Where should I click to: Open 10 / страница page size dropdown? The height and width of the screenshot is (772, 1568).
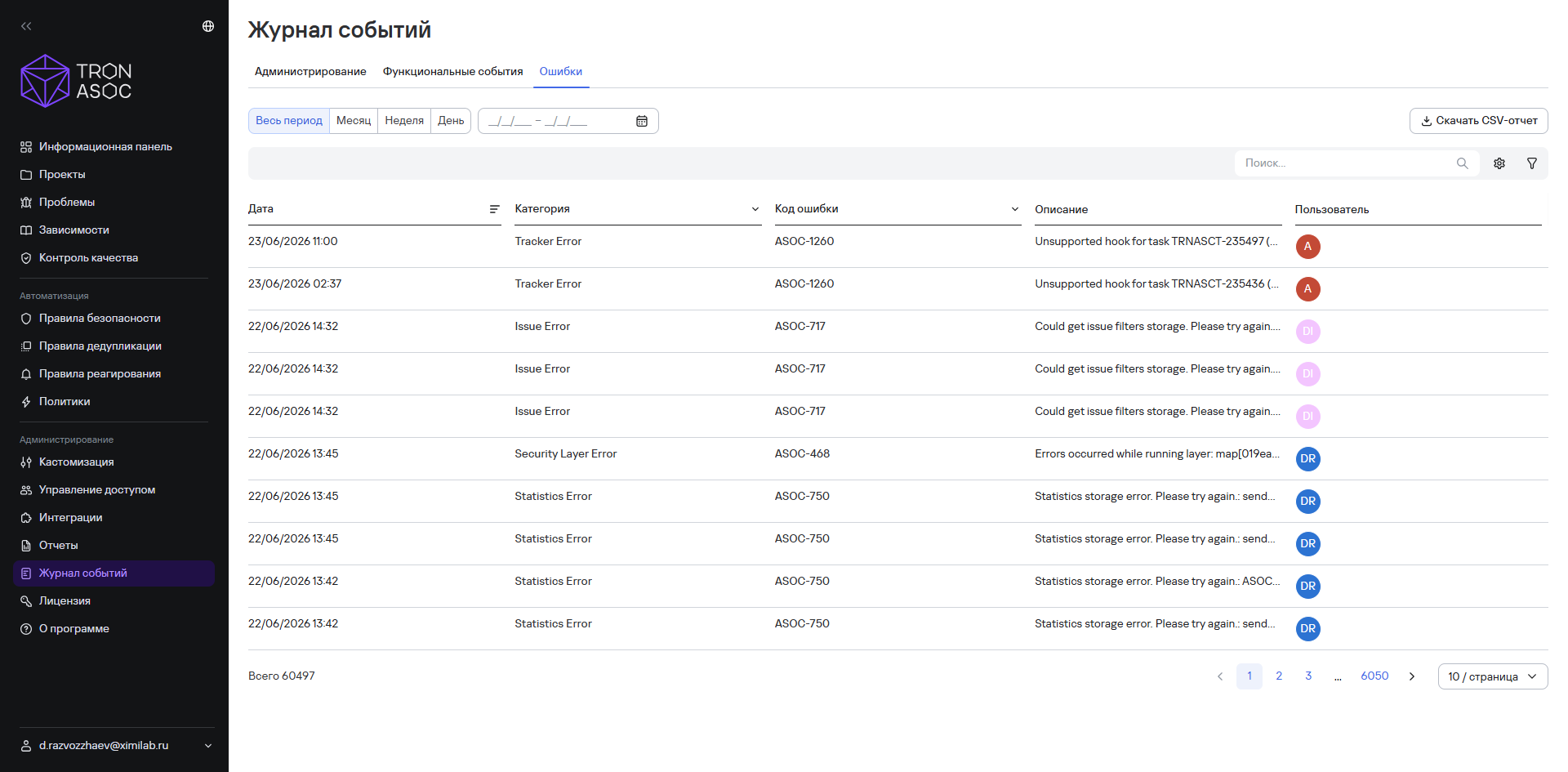click(1493, 676)
